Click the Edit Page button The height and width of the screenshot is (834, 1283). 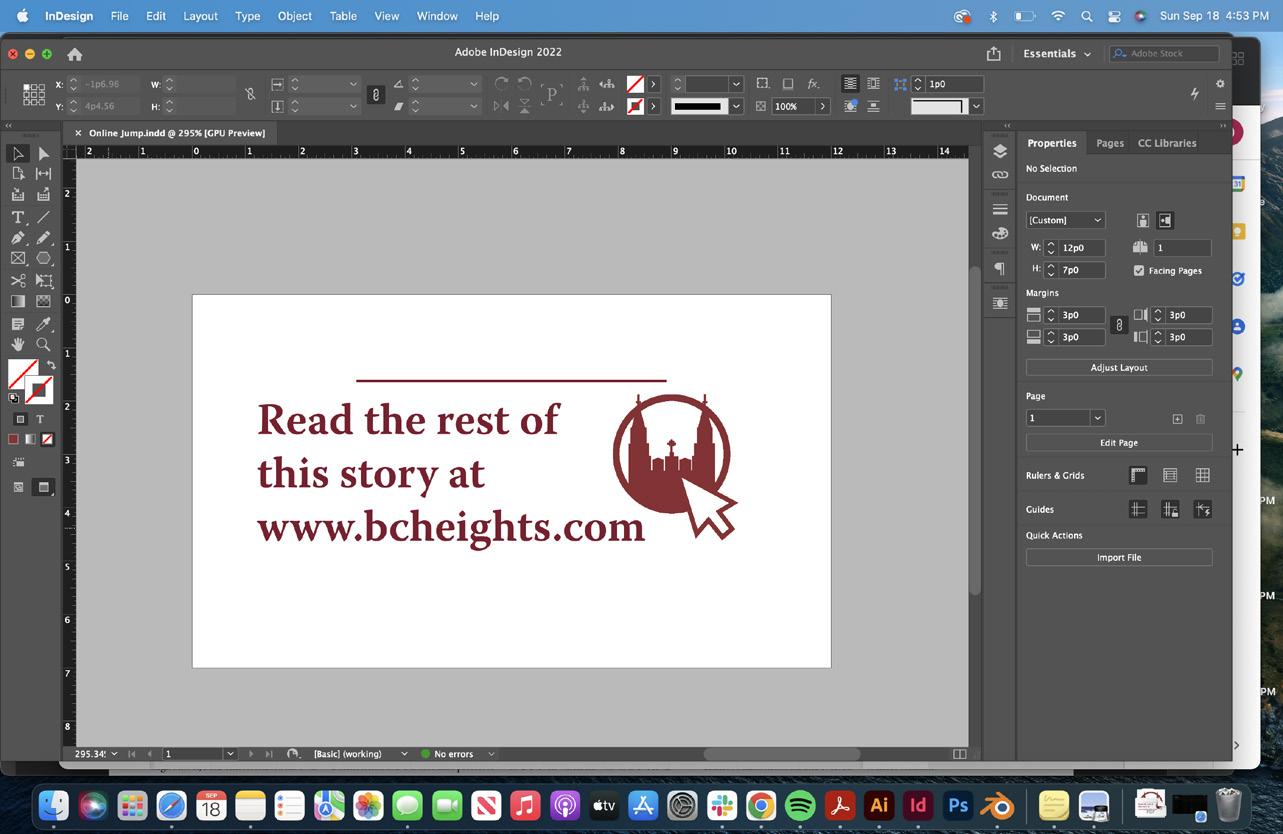(x=1119, y=442)
